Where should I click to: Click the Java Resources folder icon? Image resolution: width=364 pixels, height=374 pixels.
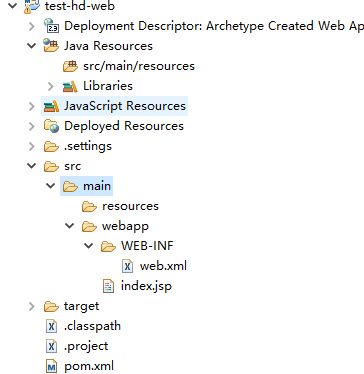point(51,46)
